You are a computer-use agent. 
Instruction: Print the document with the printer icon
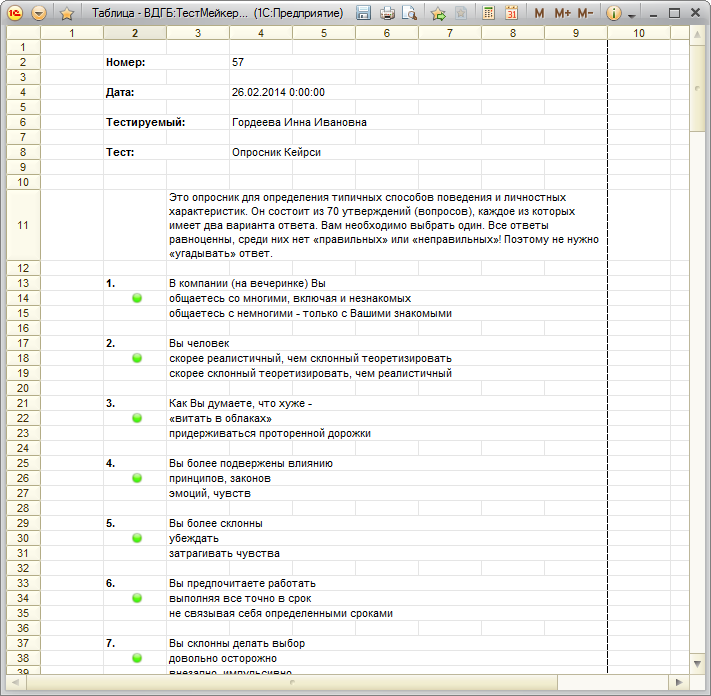pyautogui.click(x=387, y=14)
